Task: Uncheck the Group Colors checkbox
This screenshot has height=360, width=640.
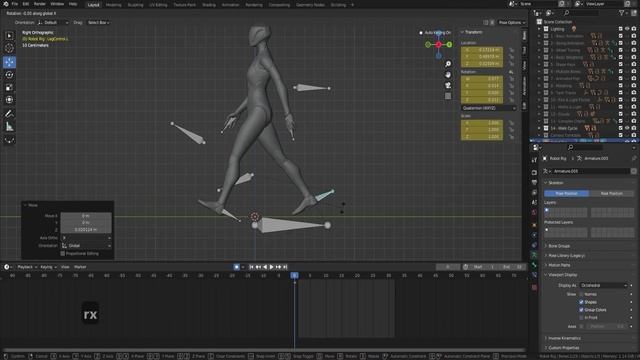Action: 581,310
